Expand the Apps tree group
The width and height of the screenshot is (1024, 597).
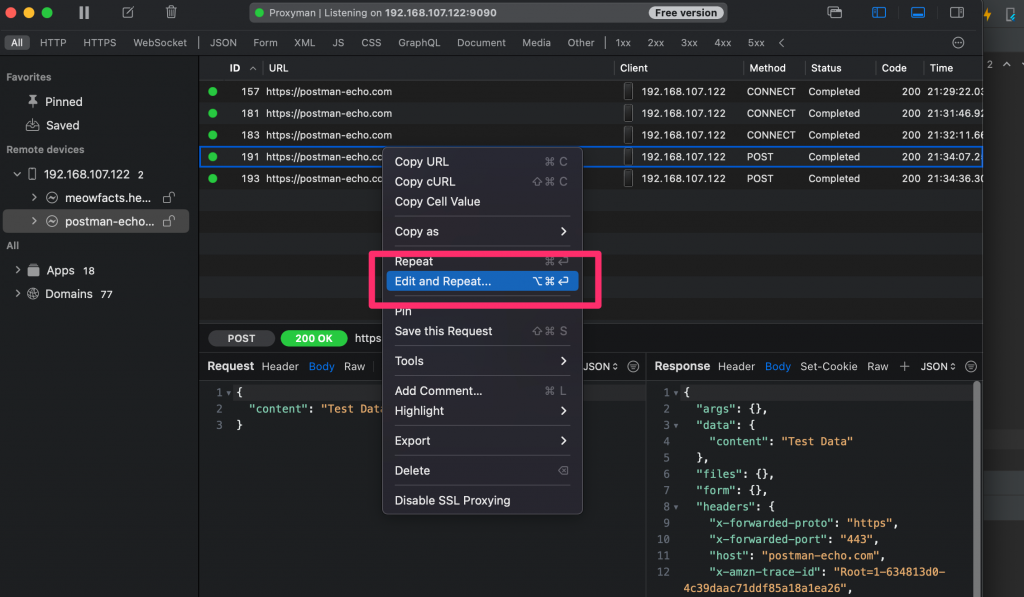tap(18, 270)
